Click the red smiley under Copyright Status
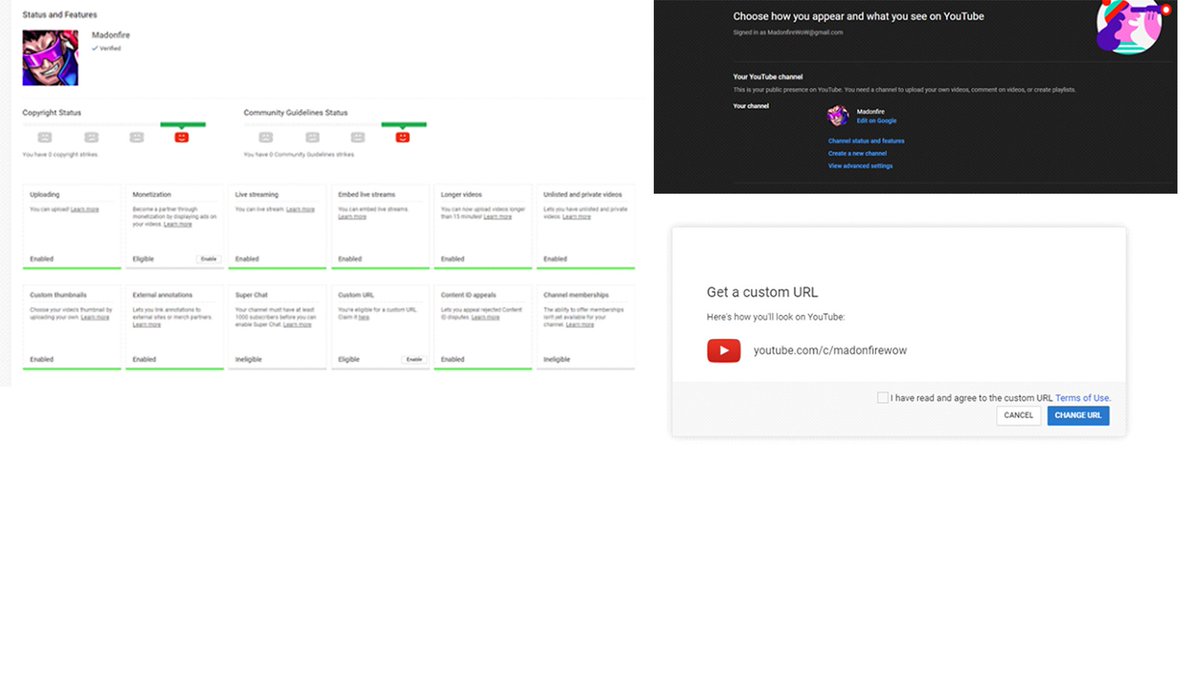1200x675 pixels. 182,137
